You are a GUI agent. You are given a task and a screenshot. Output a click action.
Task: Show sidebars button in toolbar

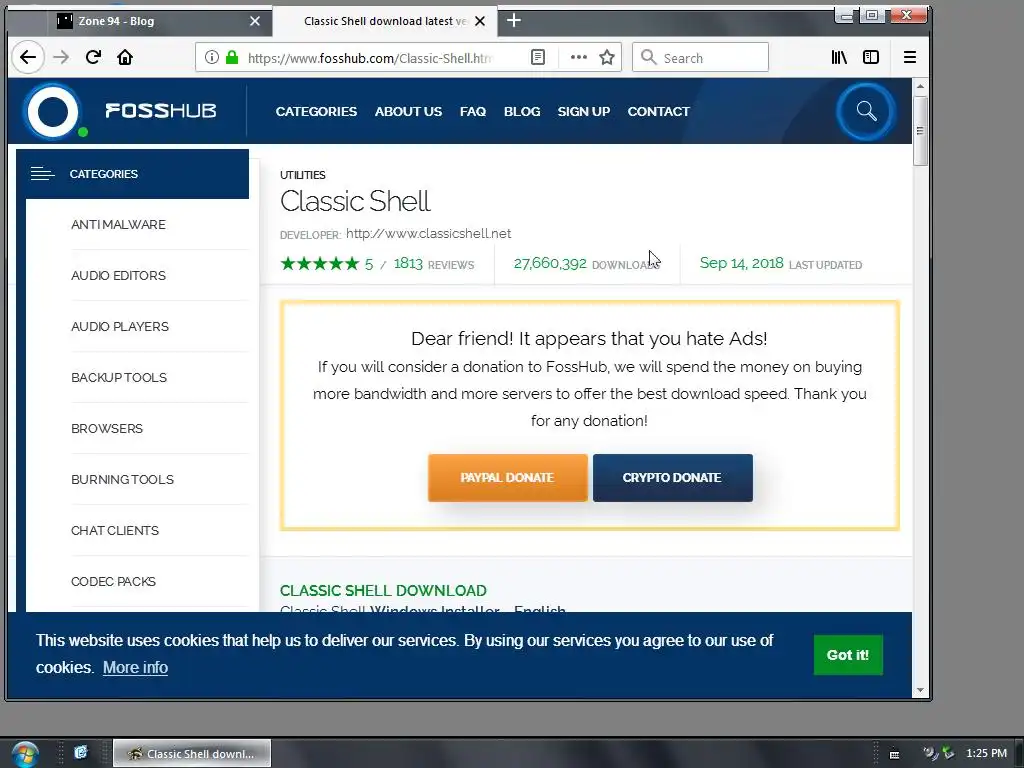(871, 57)
